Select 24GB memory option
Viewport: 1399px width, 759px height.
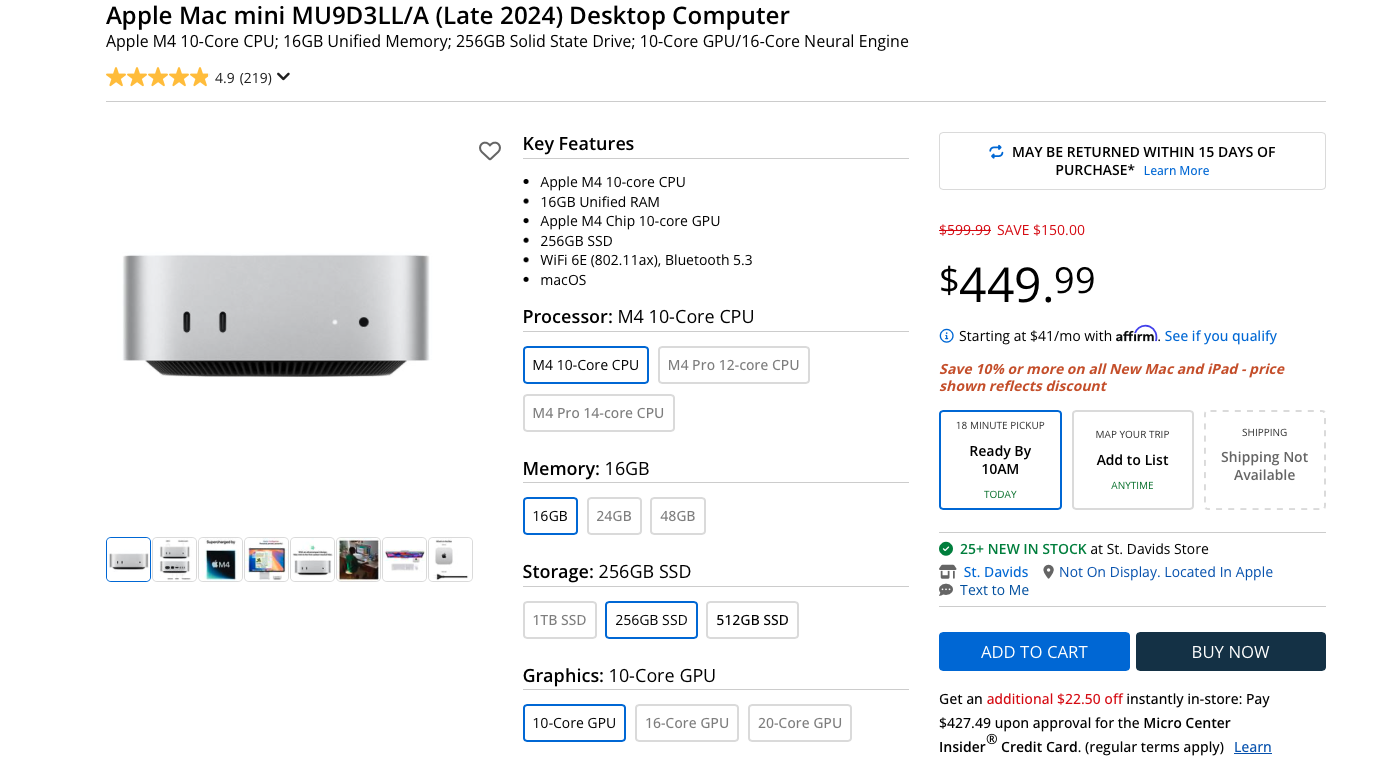[614, 516]
